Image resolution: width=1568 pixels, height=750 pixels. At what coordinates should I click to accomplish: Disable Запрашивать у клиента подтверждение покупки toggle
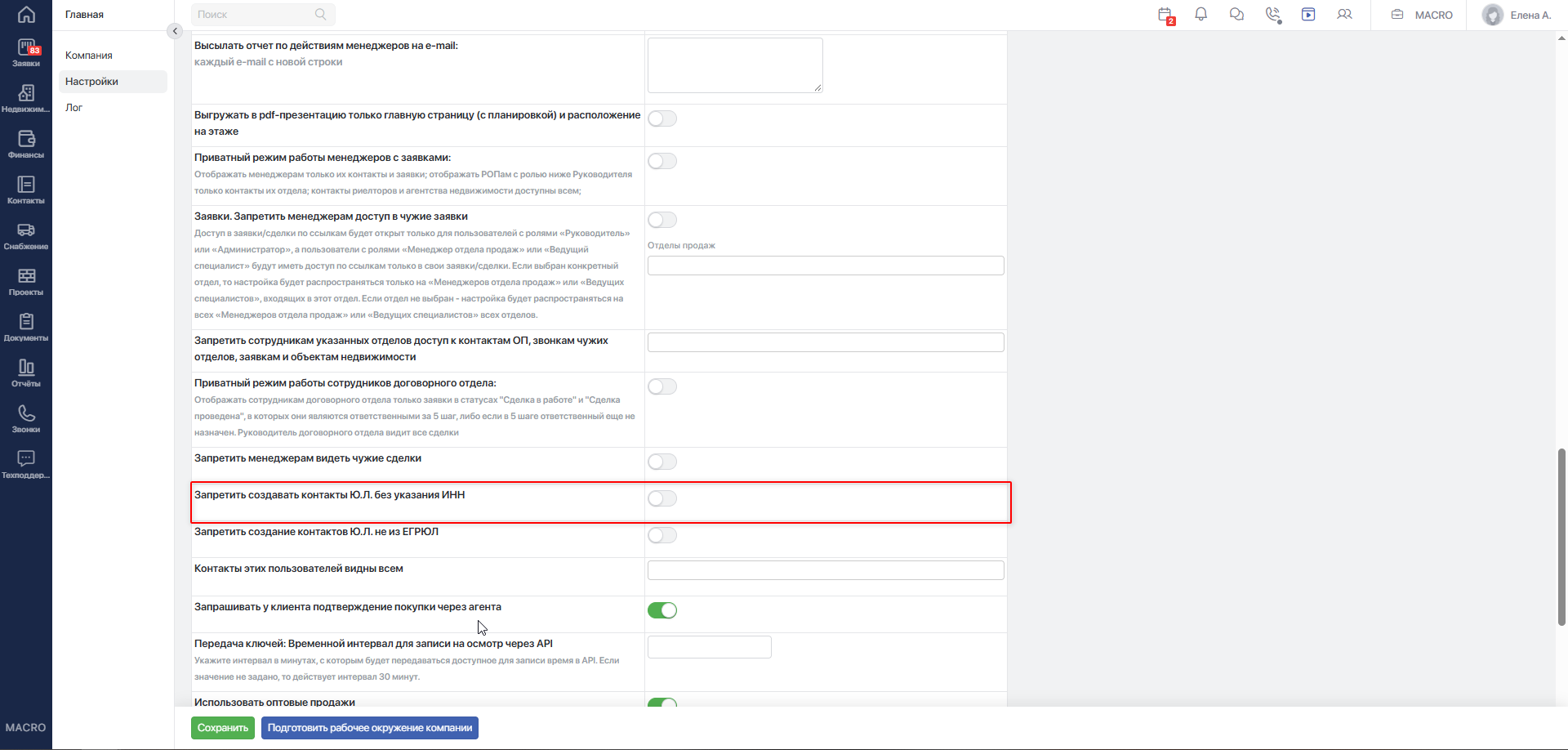[x=662, y=610]
